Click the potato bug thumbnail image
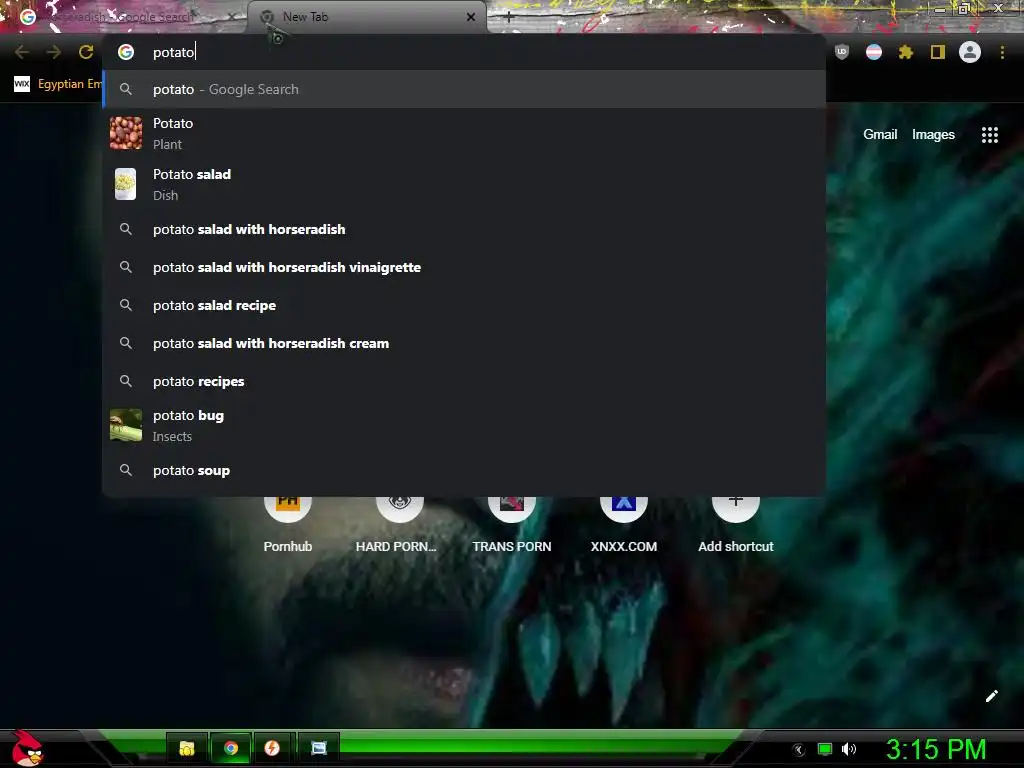This screenshot has width=1024, height=768. (x=126, y=425)
